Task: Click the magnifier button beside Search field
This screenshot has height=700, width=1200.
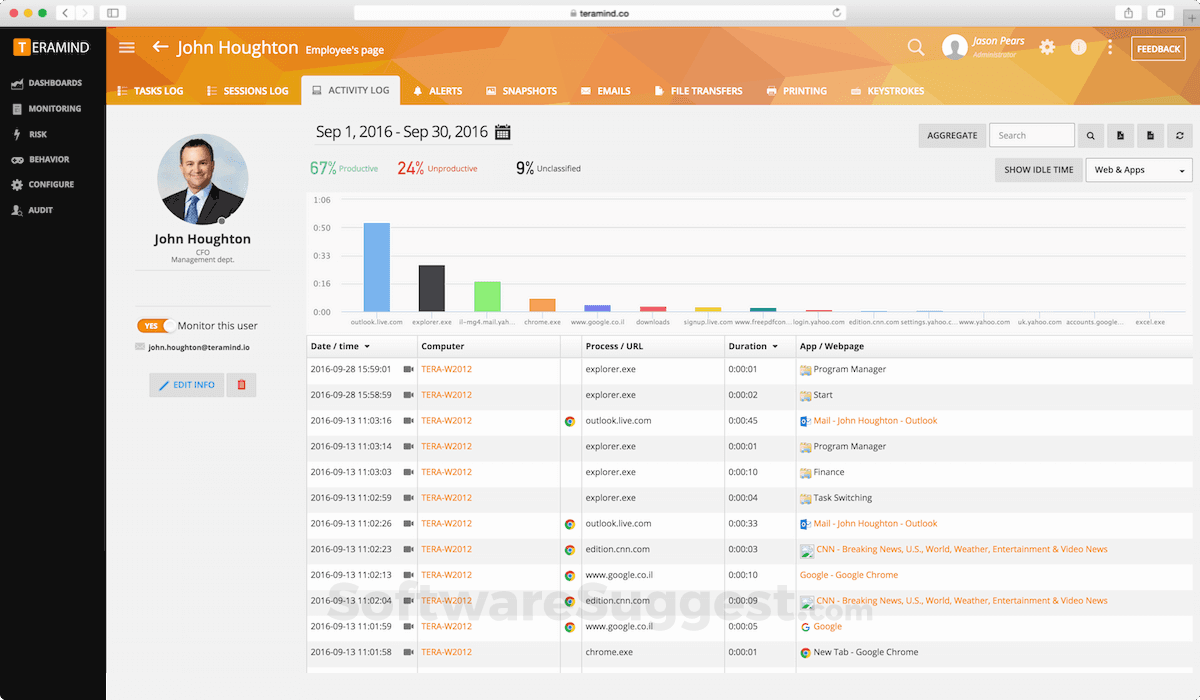Action: [1091, 136]
